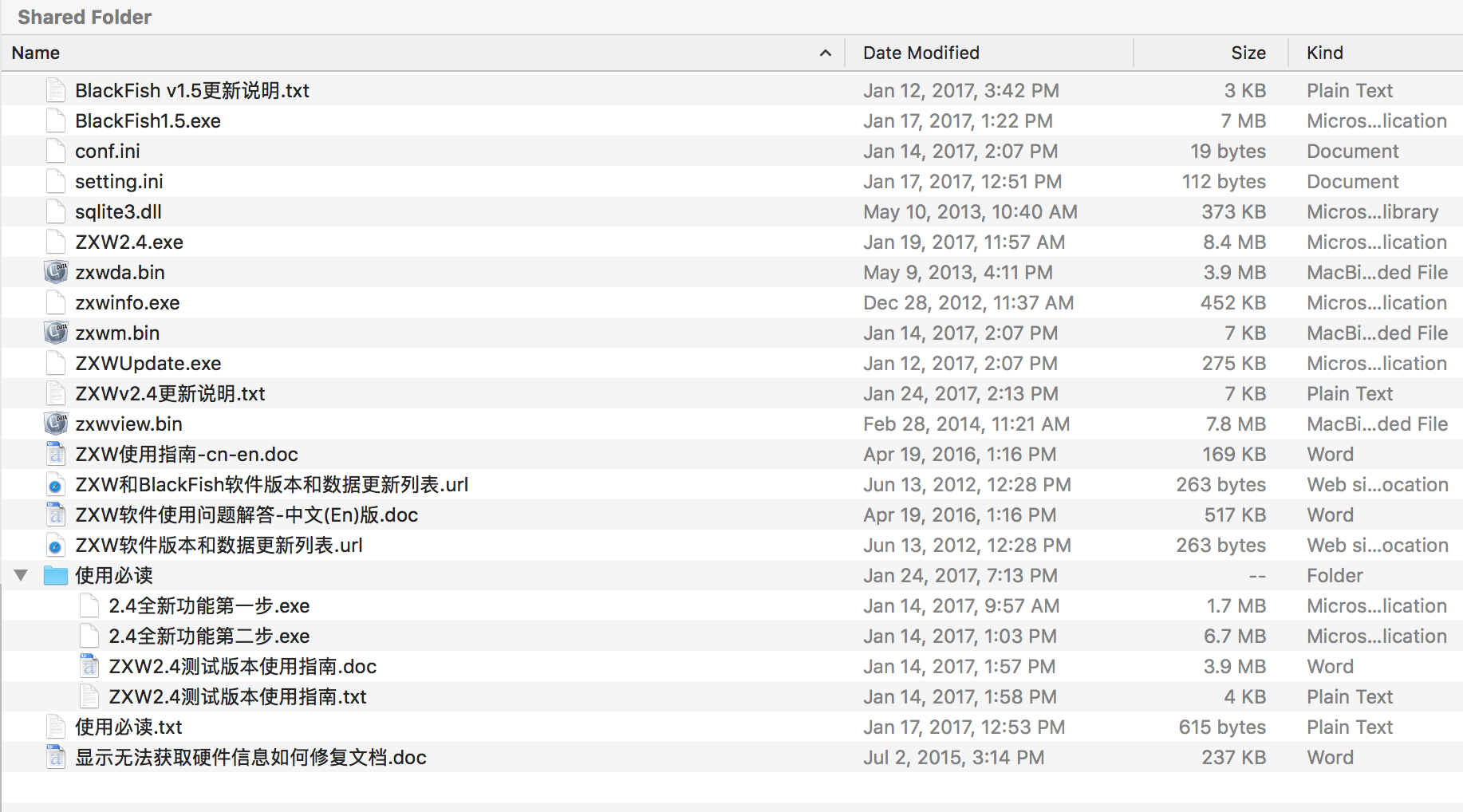Click the ZXWUpdate.exe file icon

pyautogui.click(x=56, y=363)
